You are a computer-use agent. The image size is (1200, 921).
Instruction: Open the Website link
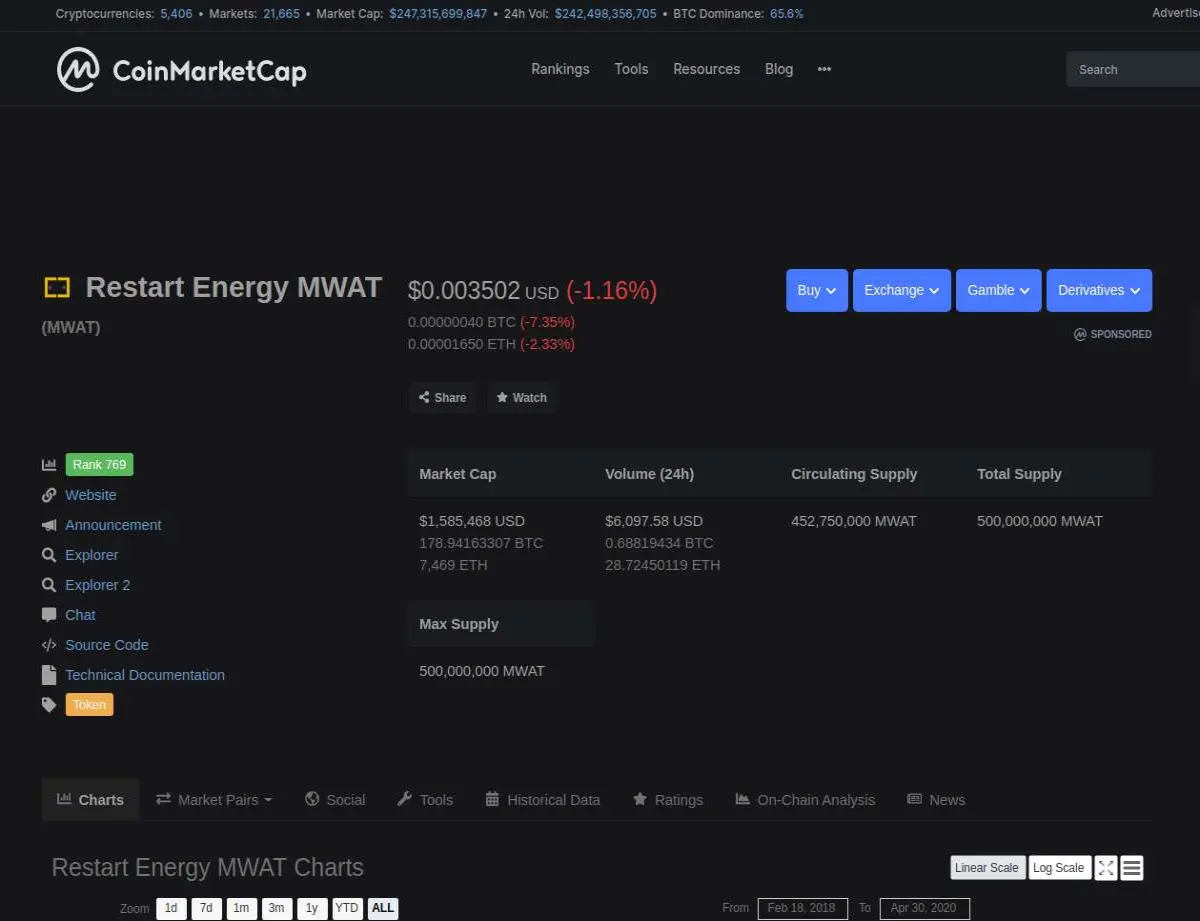(91, 495)
